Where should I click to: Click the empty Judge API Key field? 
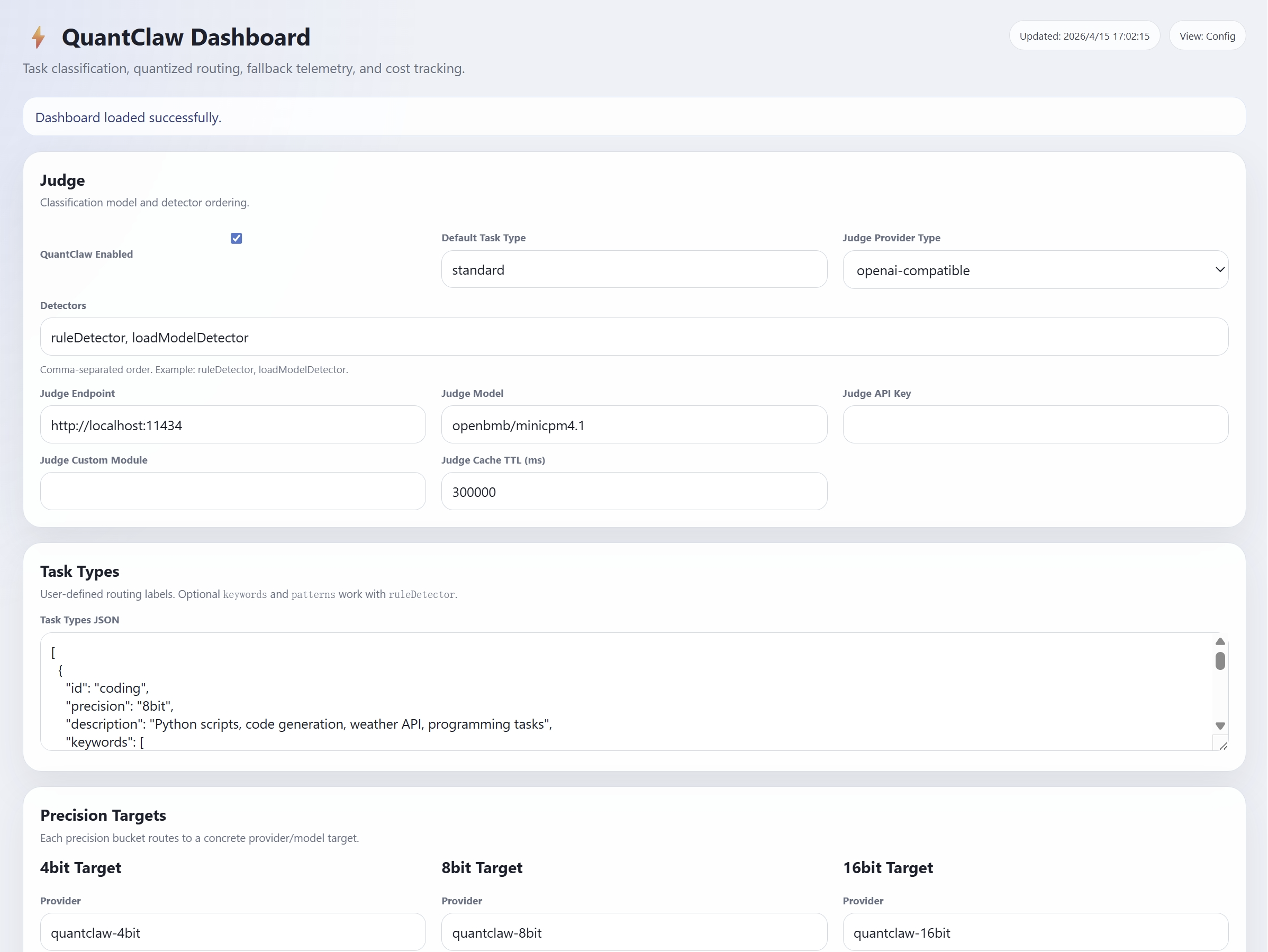[x=1035, y=425]
